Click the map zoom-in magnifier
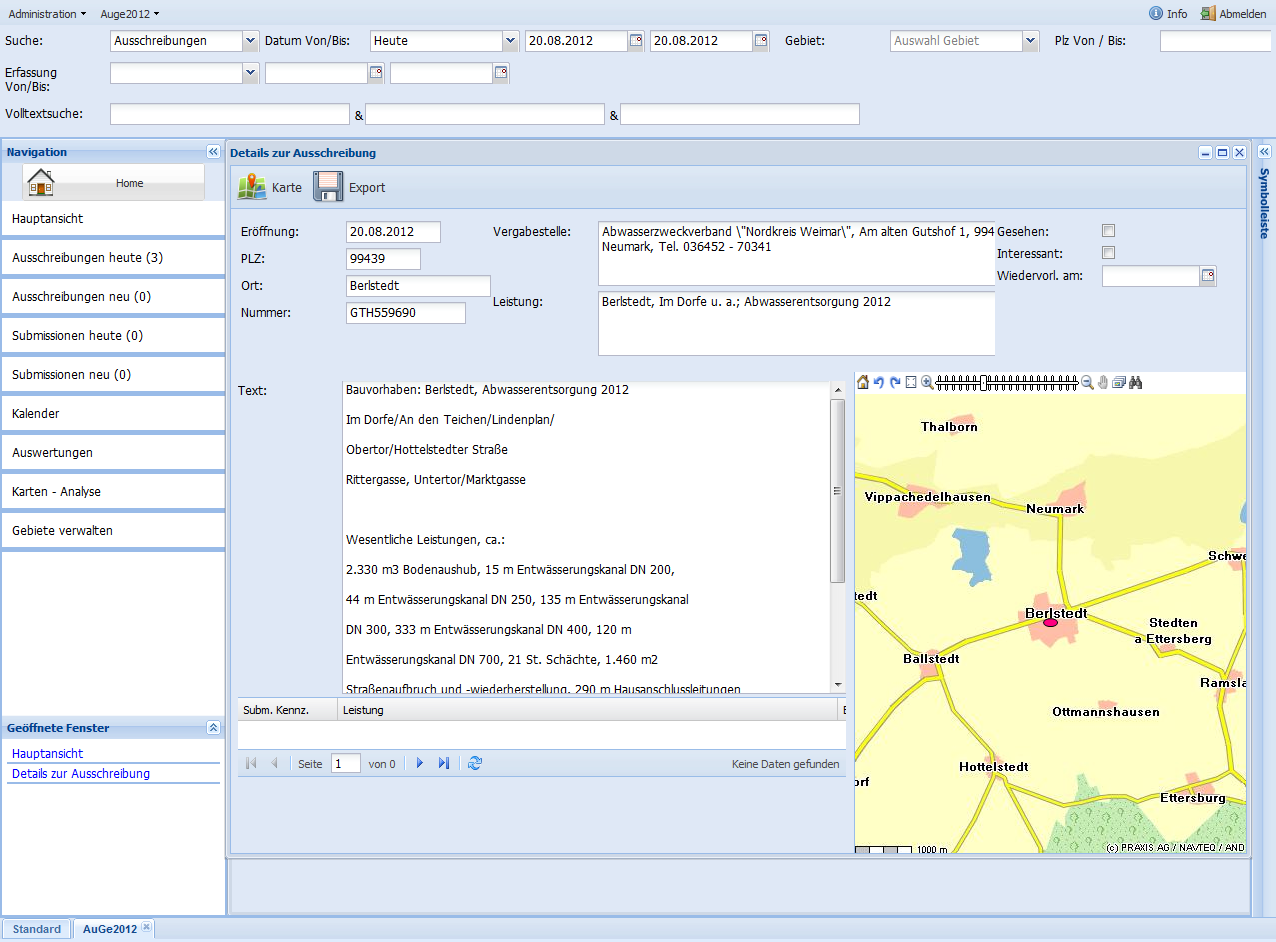1276x942 pixels. [927, 383]
